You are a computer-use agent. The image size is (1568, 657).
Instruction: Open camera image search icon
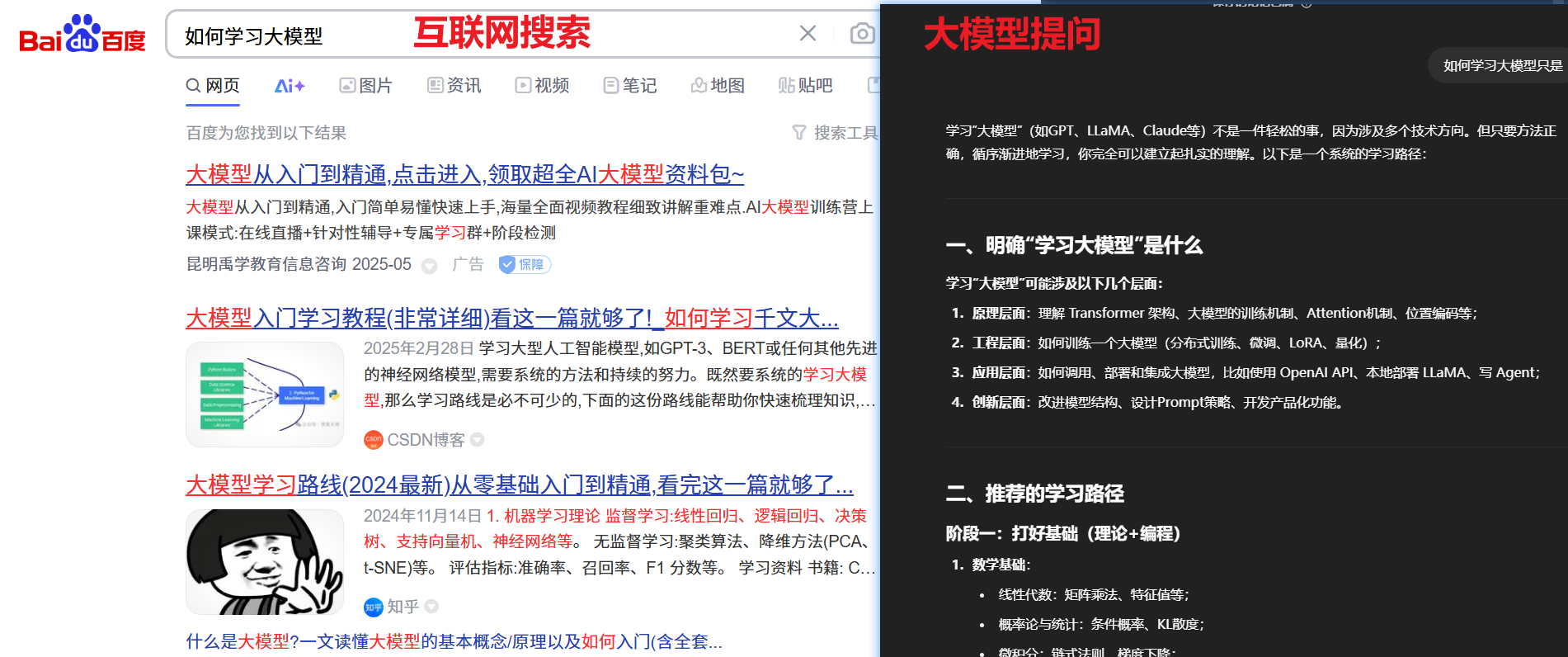click(x=862, y=34)
